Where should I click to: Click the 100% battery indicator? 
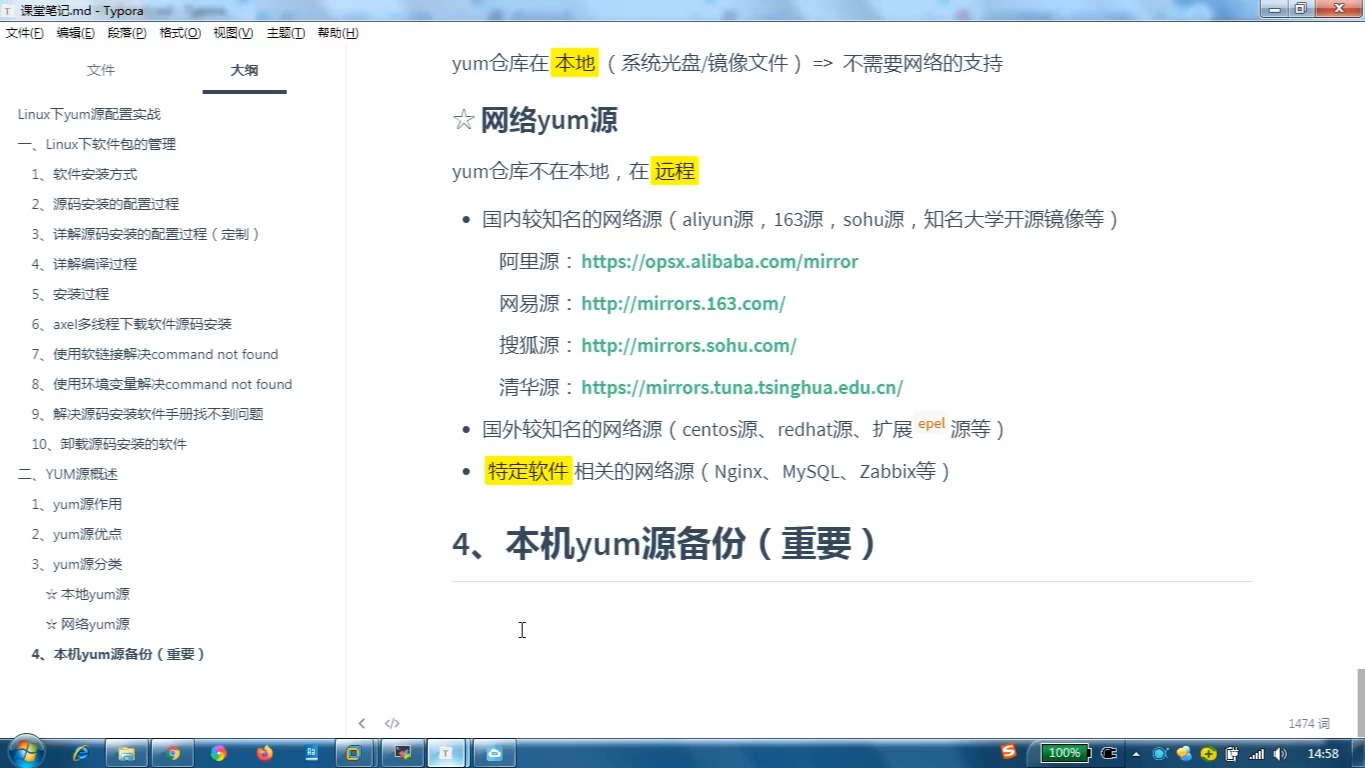1064,753
